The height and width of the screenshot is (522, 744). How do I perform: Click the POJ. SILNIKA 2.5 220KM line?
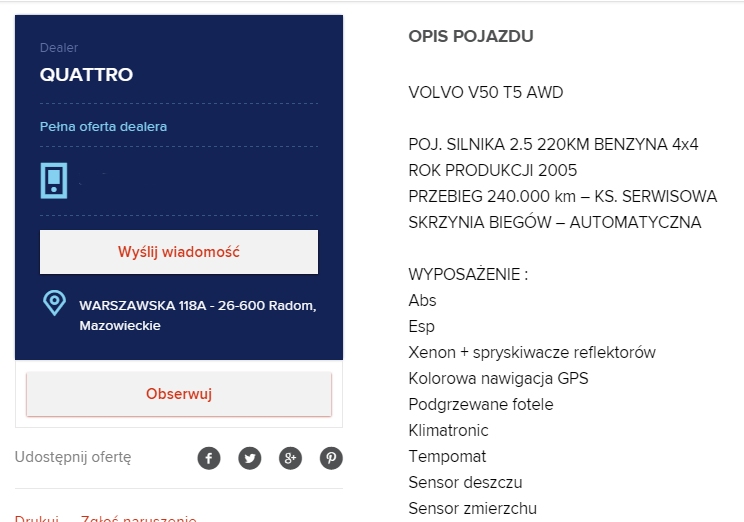click(x=553, y=144)
